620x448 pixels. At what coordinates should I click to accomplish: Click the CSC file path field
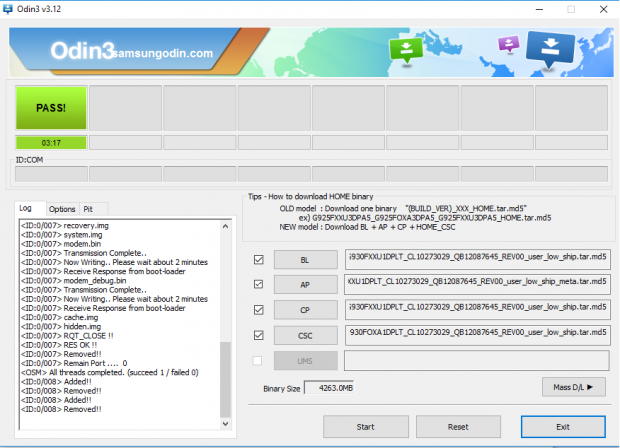pos(475,335)
